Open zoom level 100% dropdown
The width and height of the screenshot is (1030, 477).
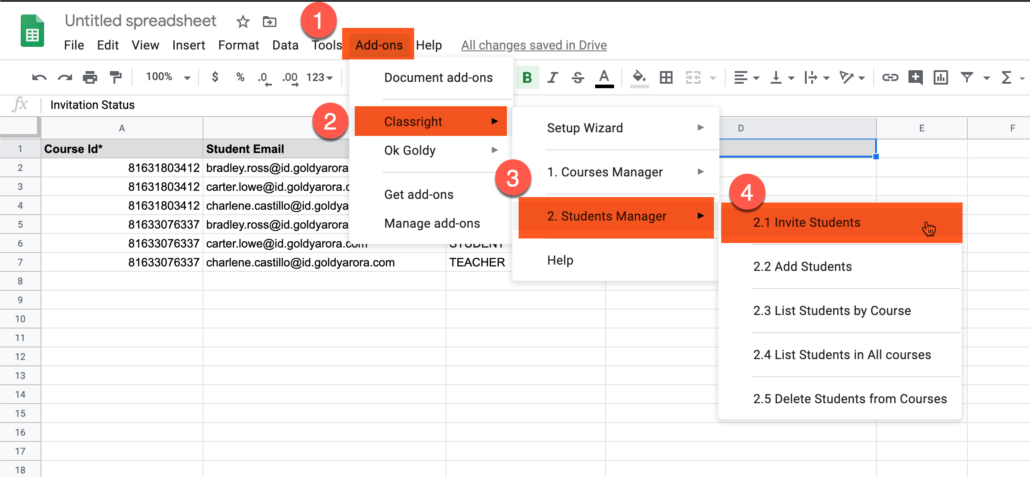(x=168, y=78)
